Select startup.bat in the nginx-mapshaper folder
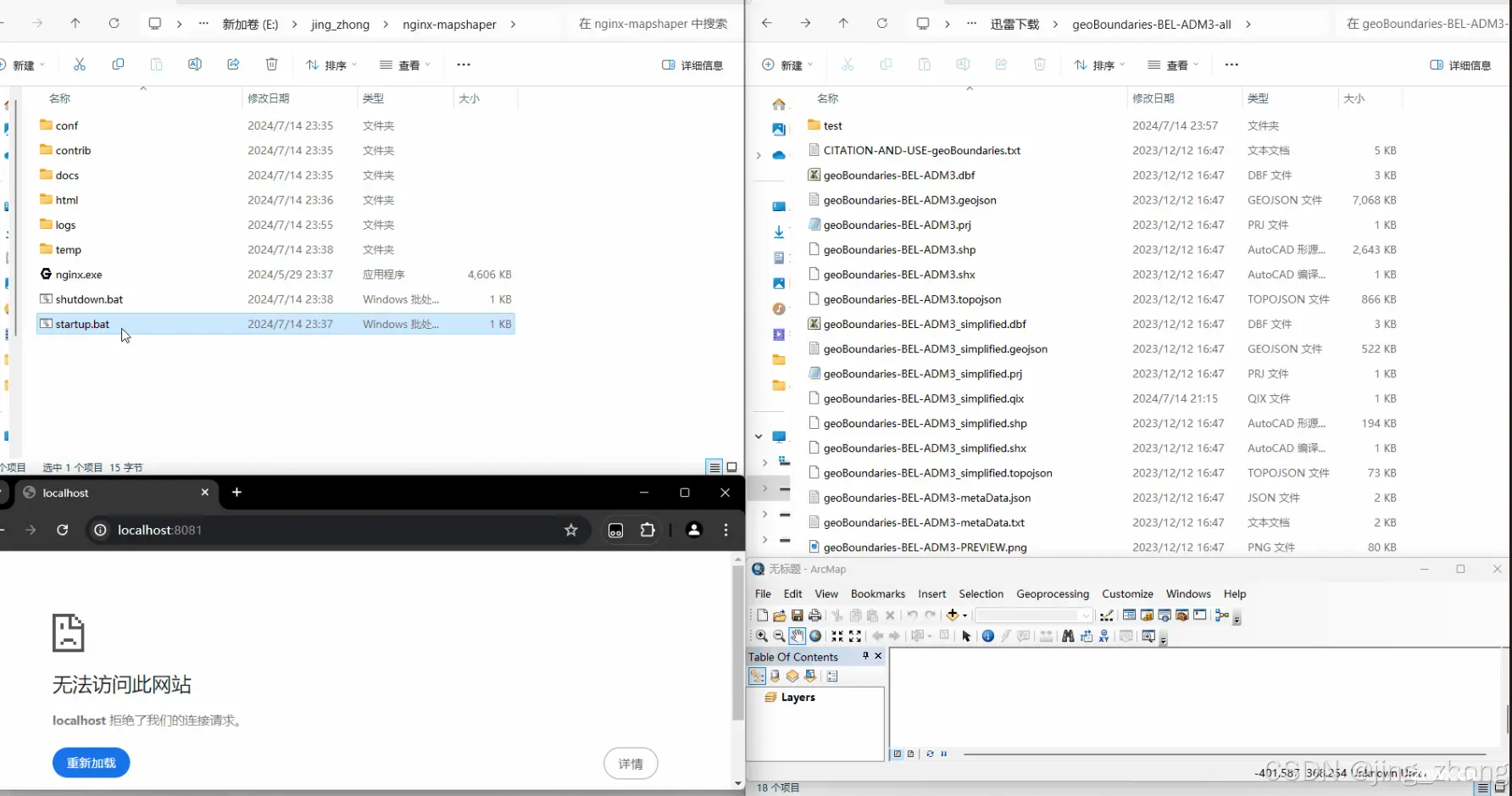Viewport: 1512px width, 796px height. point(275,324)
